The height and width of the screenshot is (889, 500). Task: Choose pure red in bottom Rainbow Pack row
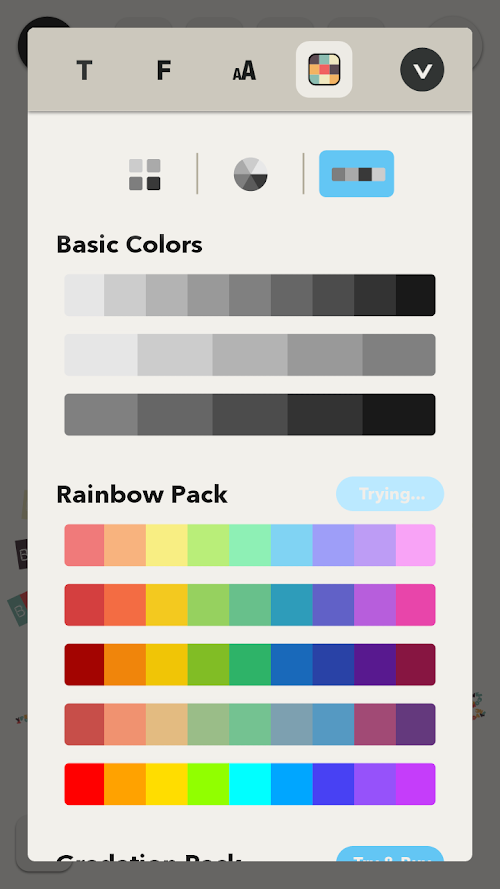(84, 784)
